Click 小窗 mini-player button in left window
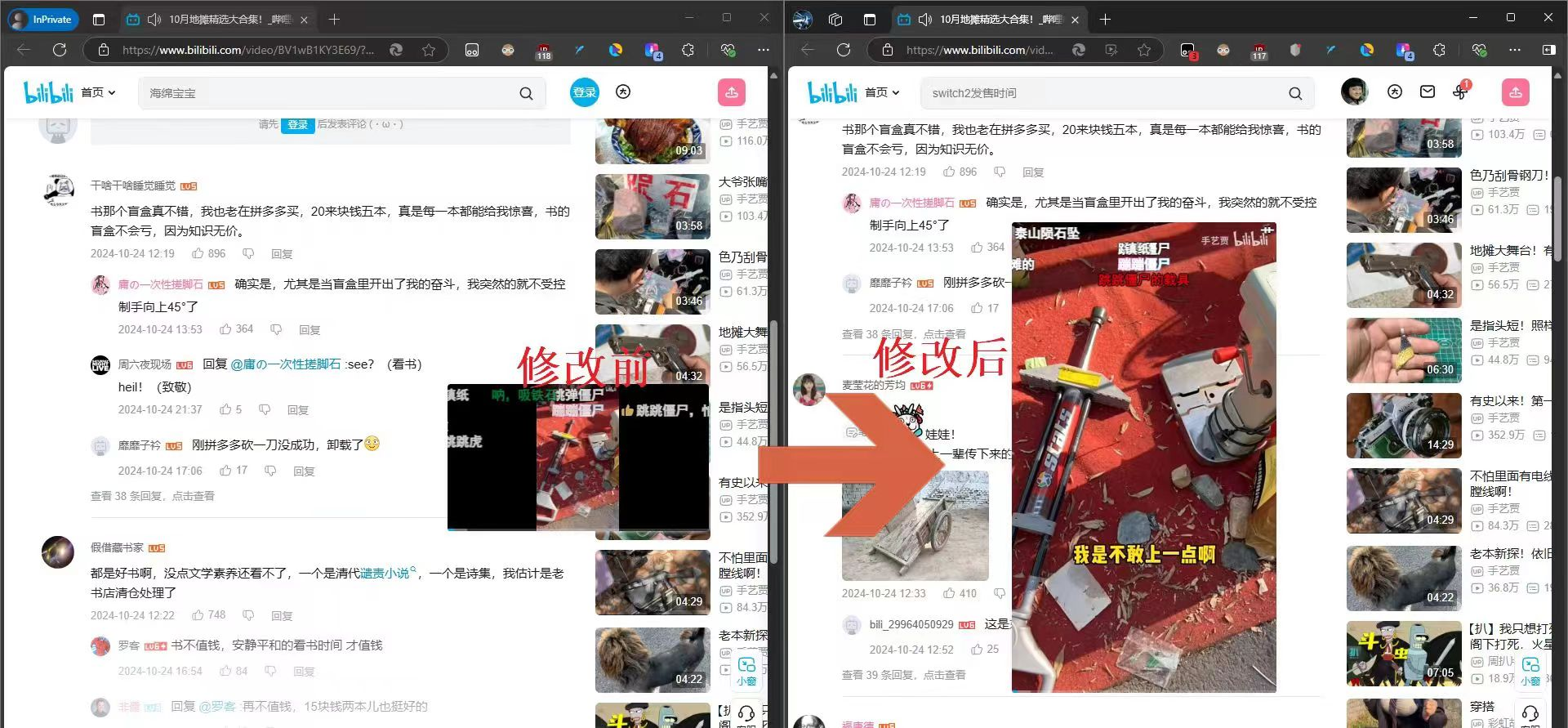The image size is (1568, 728). [x=746, y=671]
